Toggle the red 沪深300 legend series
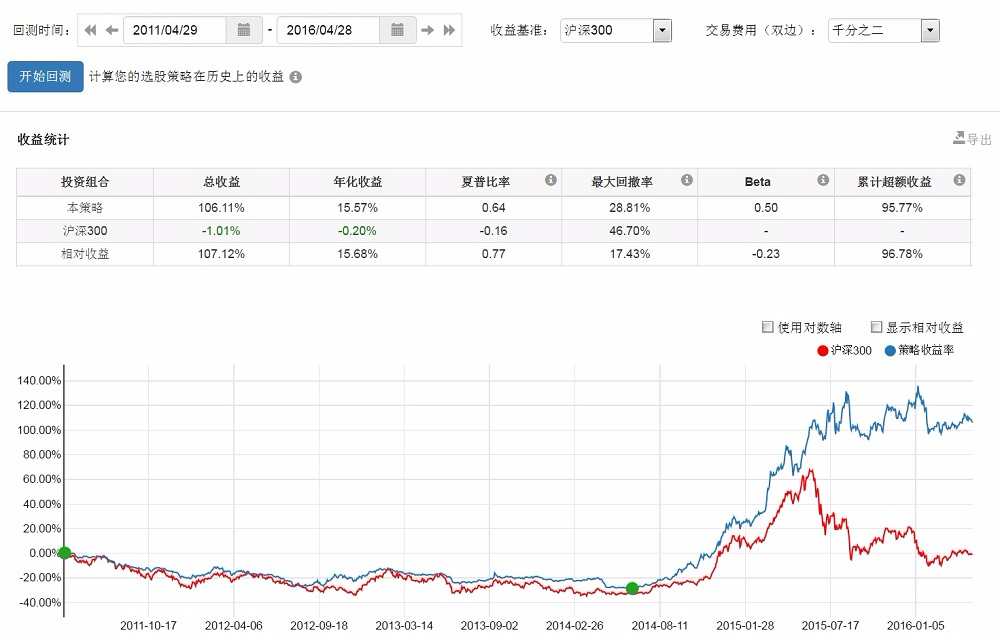The height and width of the screenshot is (637, 1000). coord(845,350)
